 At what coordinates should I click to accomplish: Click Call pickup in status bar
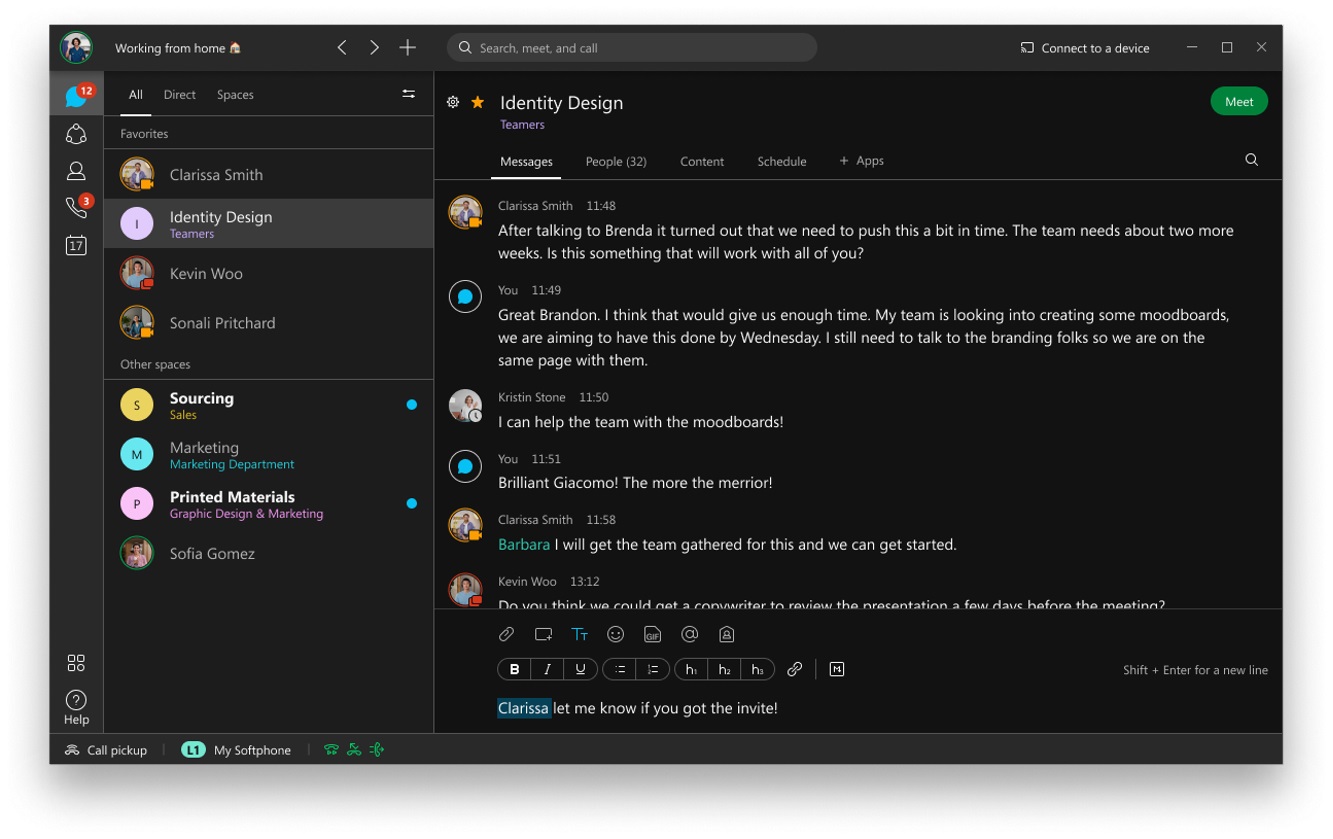106,750
